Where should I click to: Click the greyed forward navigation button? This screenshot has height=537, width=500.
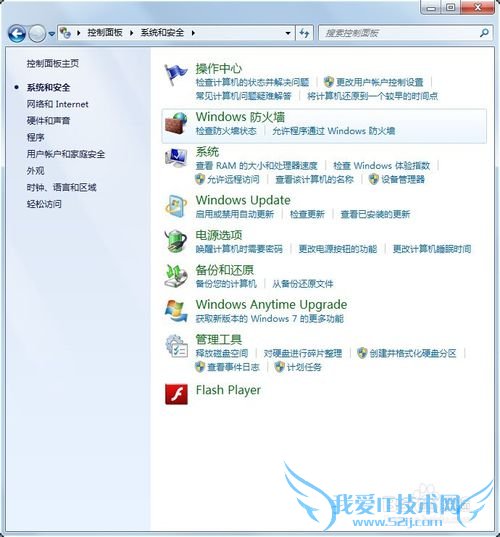pyautogui.click(x=37, y=34)
